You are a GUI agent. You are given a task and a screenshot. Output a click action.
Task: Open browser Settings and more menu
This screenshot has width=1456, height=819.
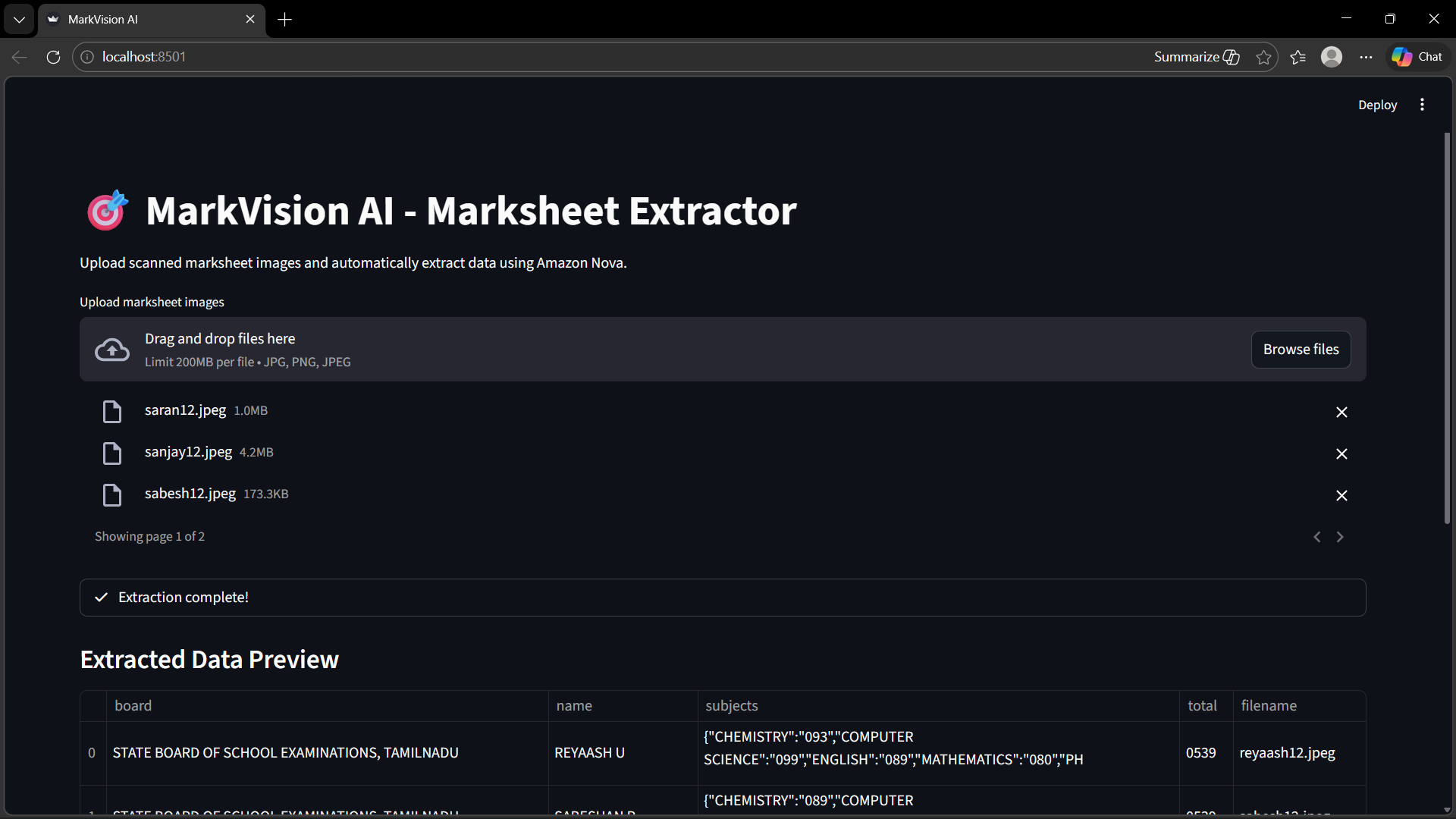[x=1366, y=57]
